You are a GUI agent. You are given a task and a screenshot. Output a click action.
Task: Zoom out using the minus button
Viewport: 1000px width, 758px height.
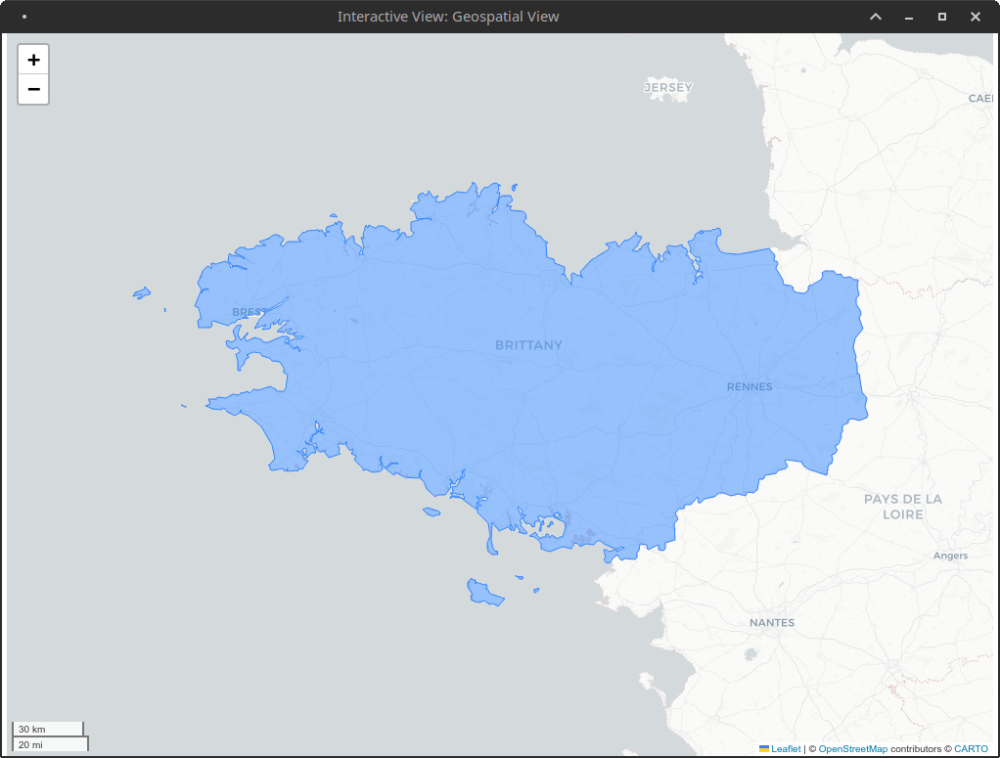coord(33,89)
